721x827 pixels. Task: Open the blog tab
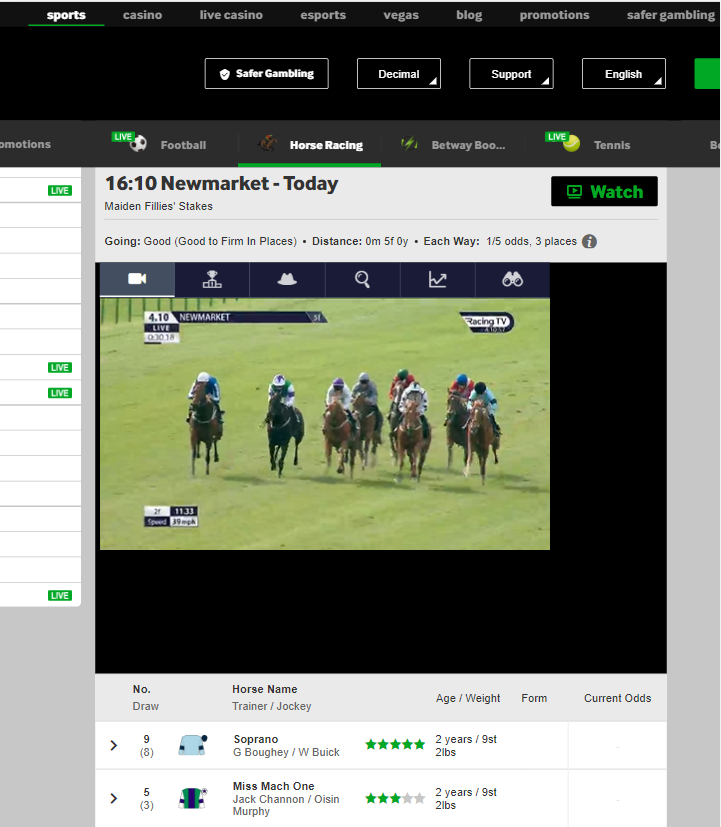tap(469, 15)
